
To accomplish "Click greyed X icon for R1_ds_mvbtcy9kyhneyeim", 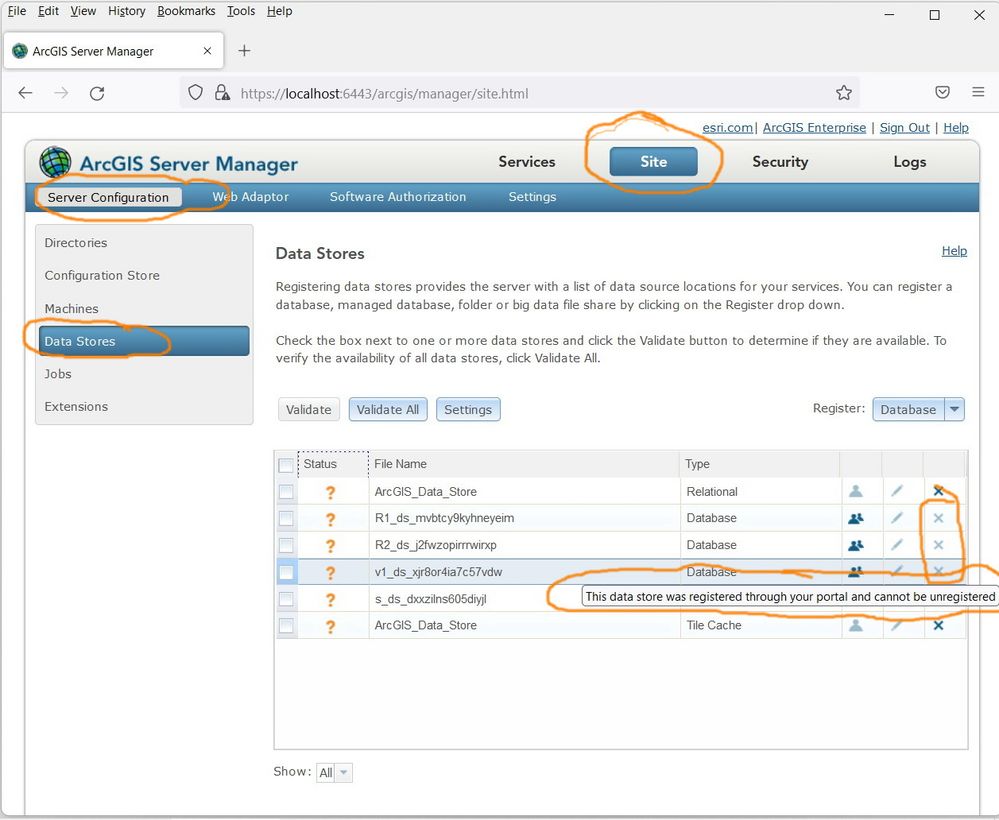I will pos(938,518).
